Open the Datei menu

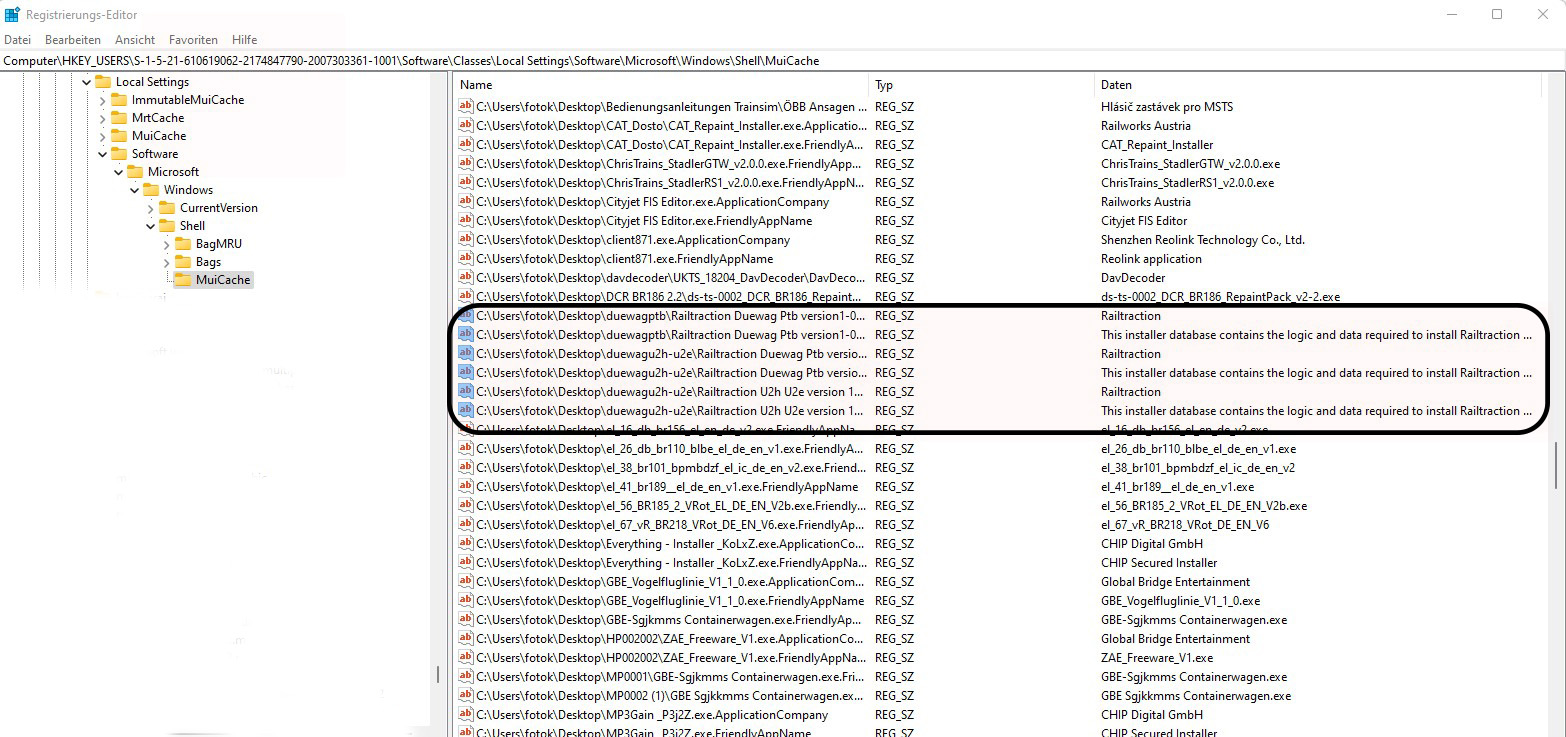pos(18,40)
